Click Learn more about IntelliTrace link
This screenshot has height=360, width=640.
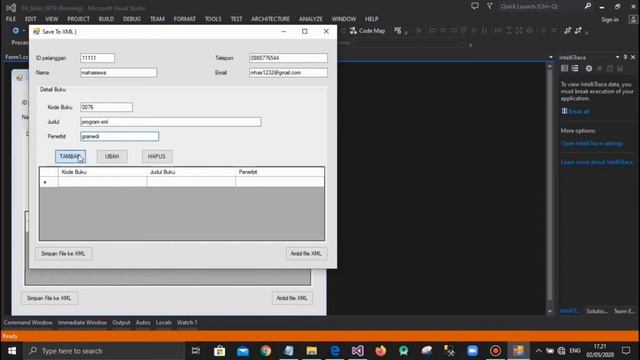[597, 162]
